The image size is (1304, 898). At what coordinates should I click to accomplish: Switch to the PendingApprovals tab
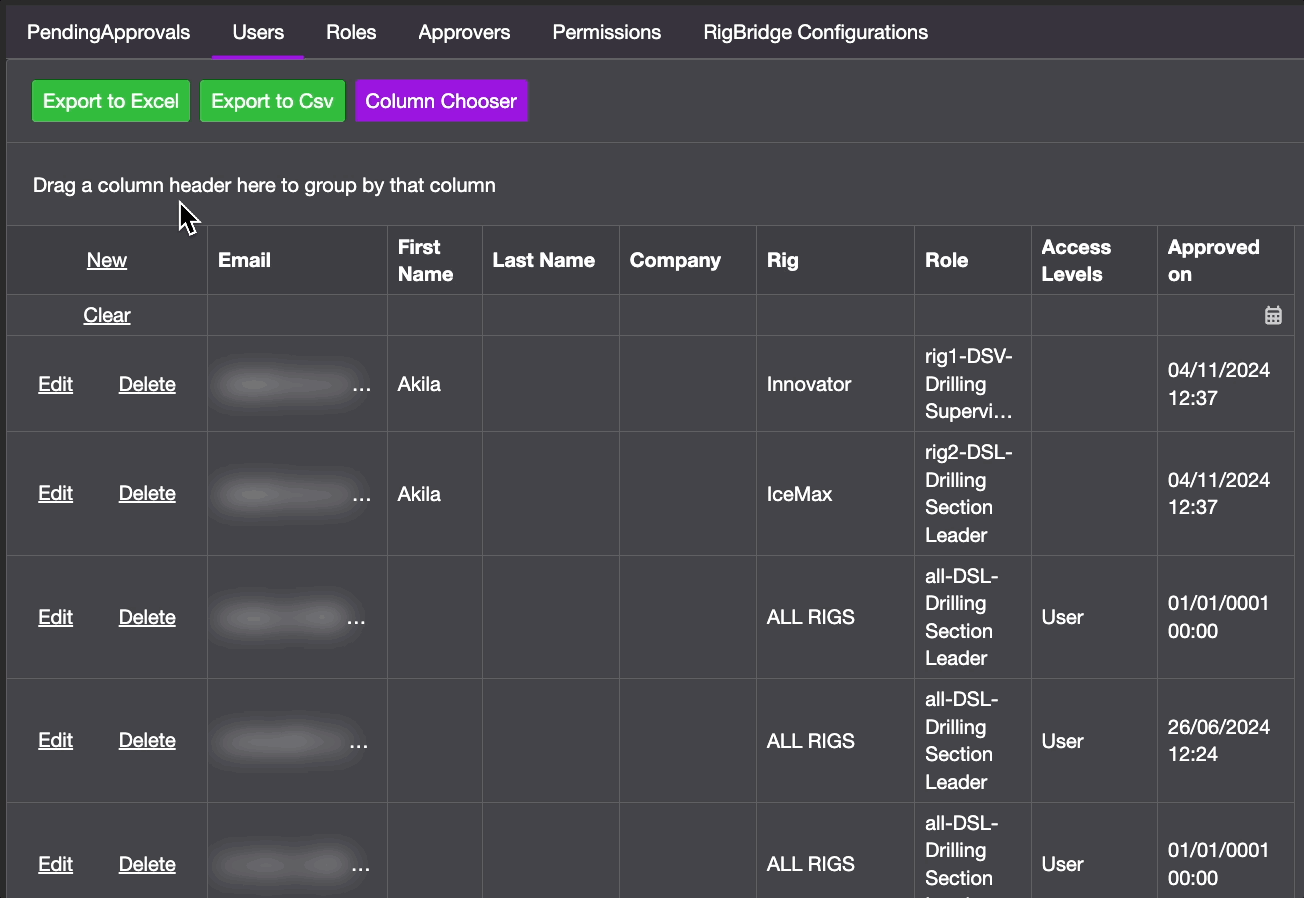pos(108,32)
